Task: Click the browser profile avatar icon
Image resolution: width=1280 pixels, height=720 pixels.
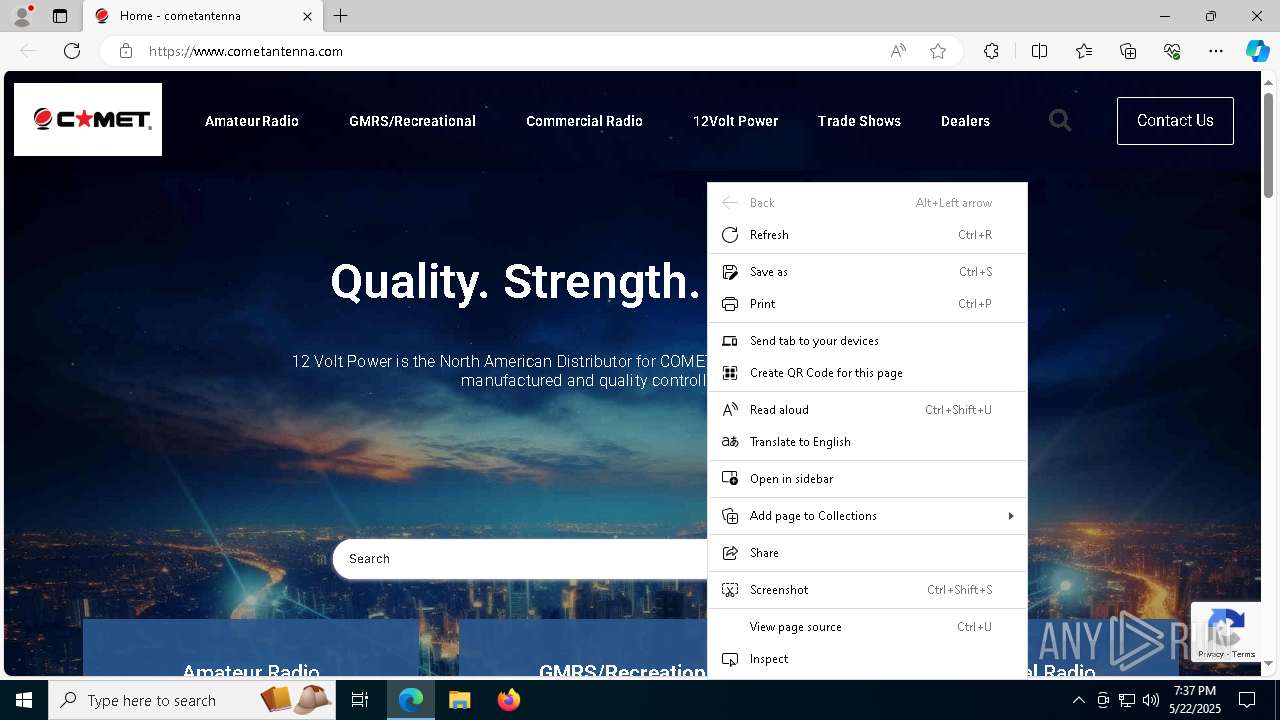Action: pyautogui.click(x=22, y=16)
